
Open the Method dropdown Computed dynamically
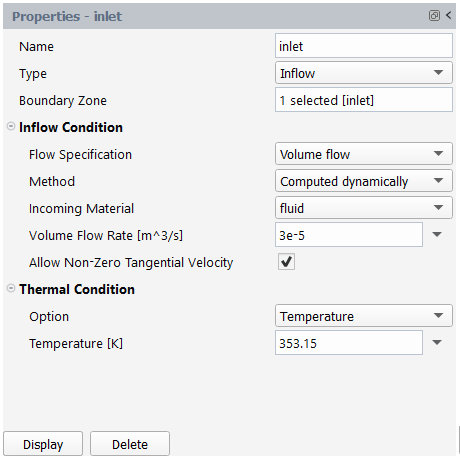pos(364,181)
